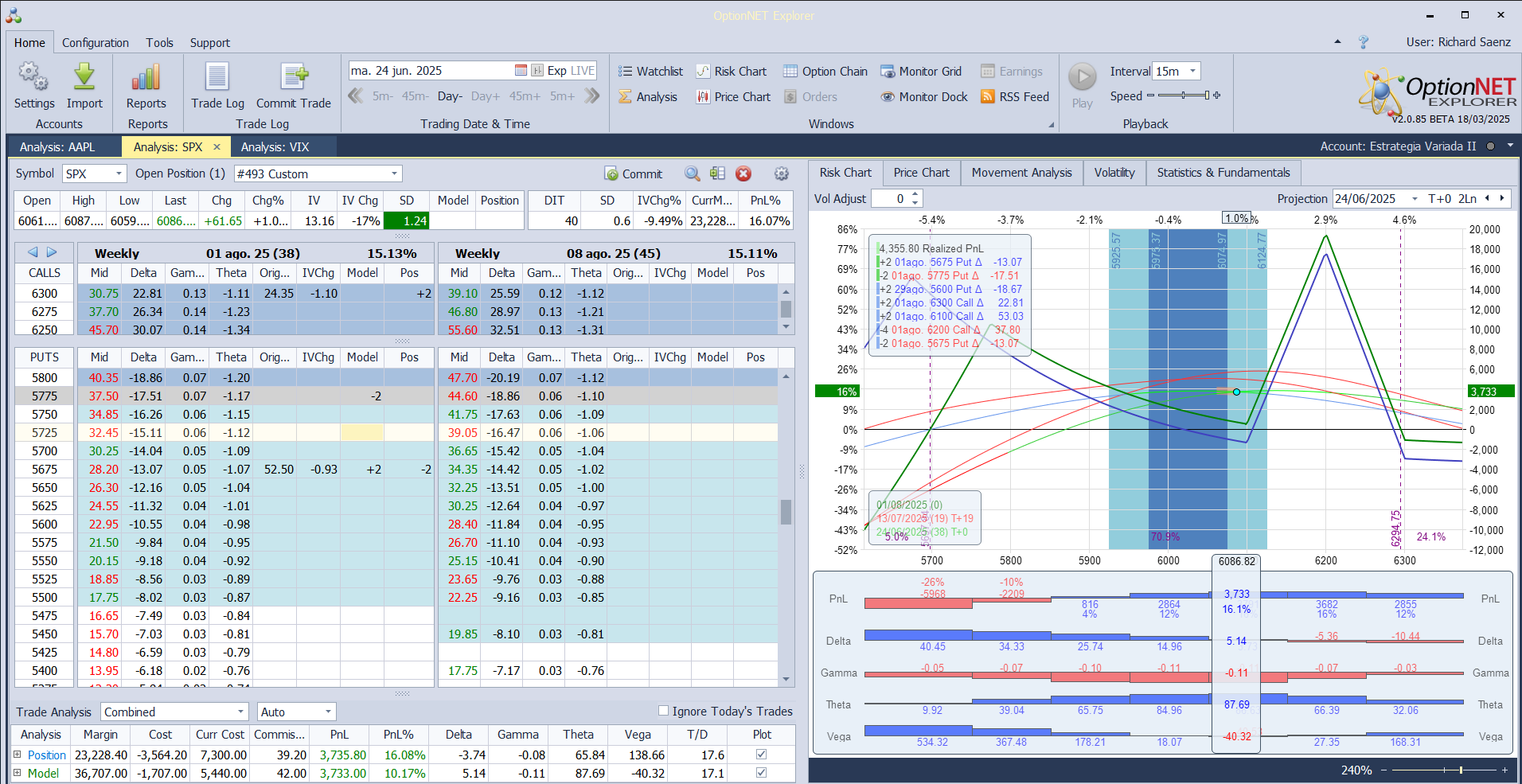Enable Ignore Today's Trades checkbox
The width and height of the screenshot is (1522, 784).
click(663, 711)
